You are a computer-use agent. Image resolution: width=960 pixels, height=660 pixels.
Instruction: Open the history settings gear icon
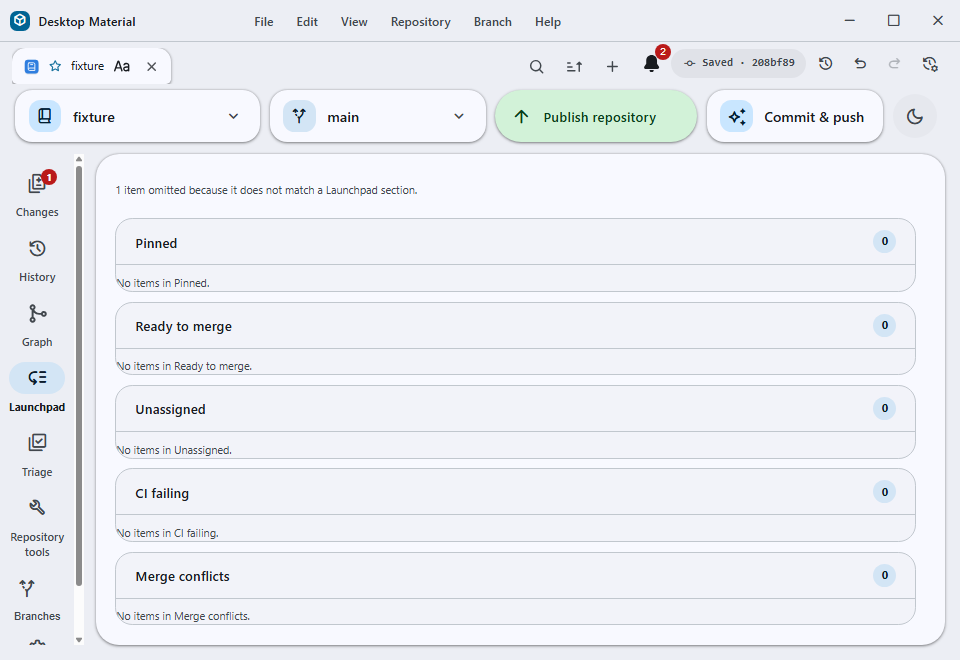pos(930,64)
